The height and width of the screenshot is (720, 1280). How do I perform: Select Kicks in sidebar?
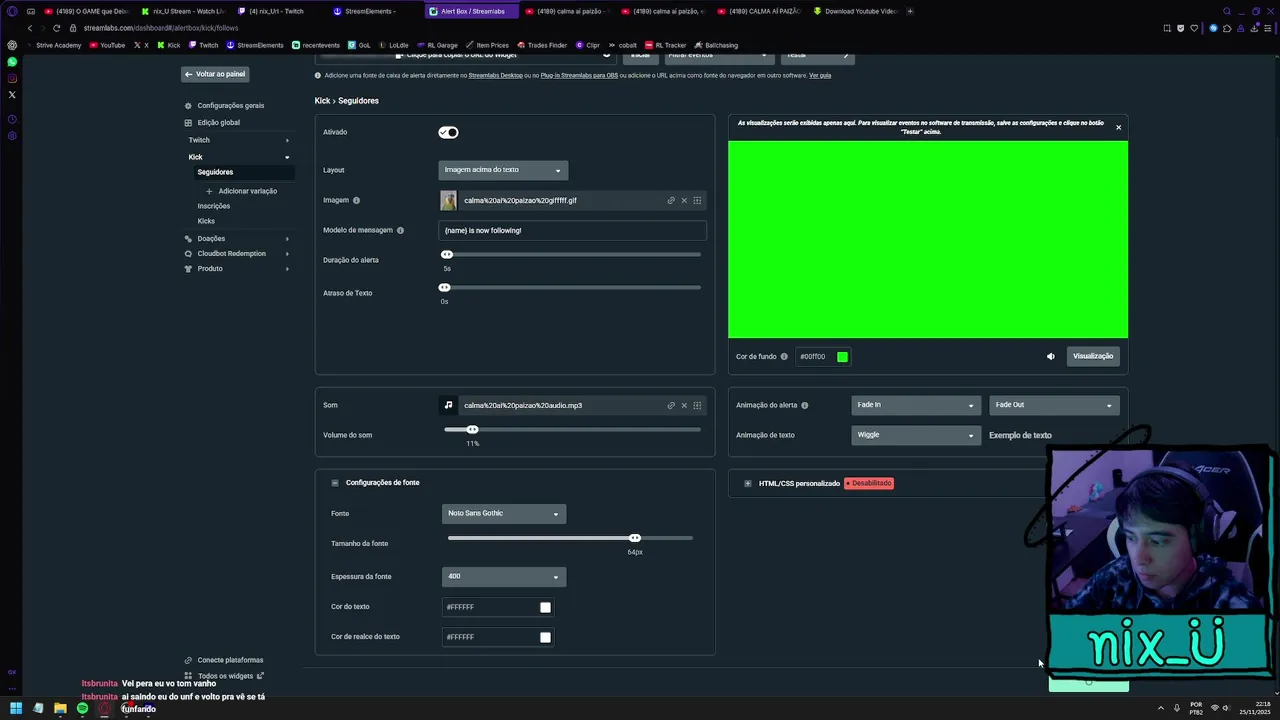pyautogui.click(x=206, y=221)
